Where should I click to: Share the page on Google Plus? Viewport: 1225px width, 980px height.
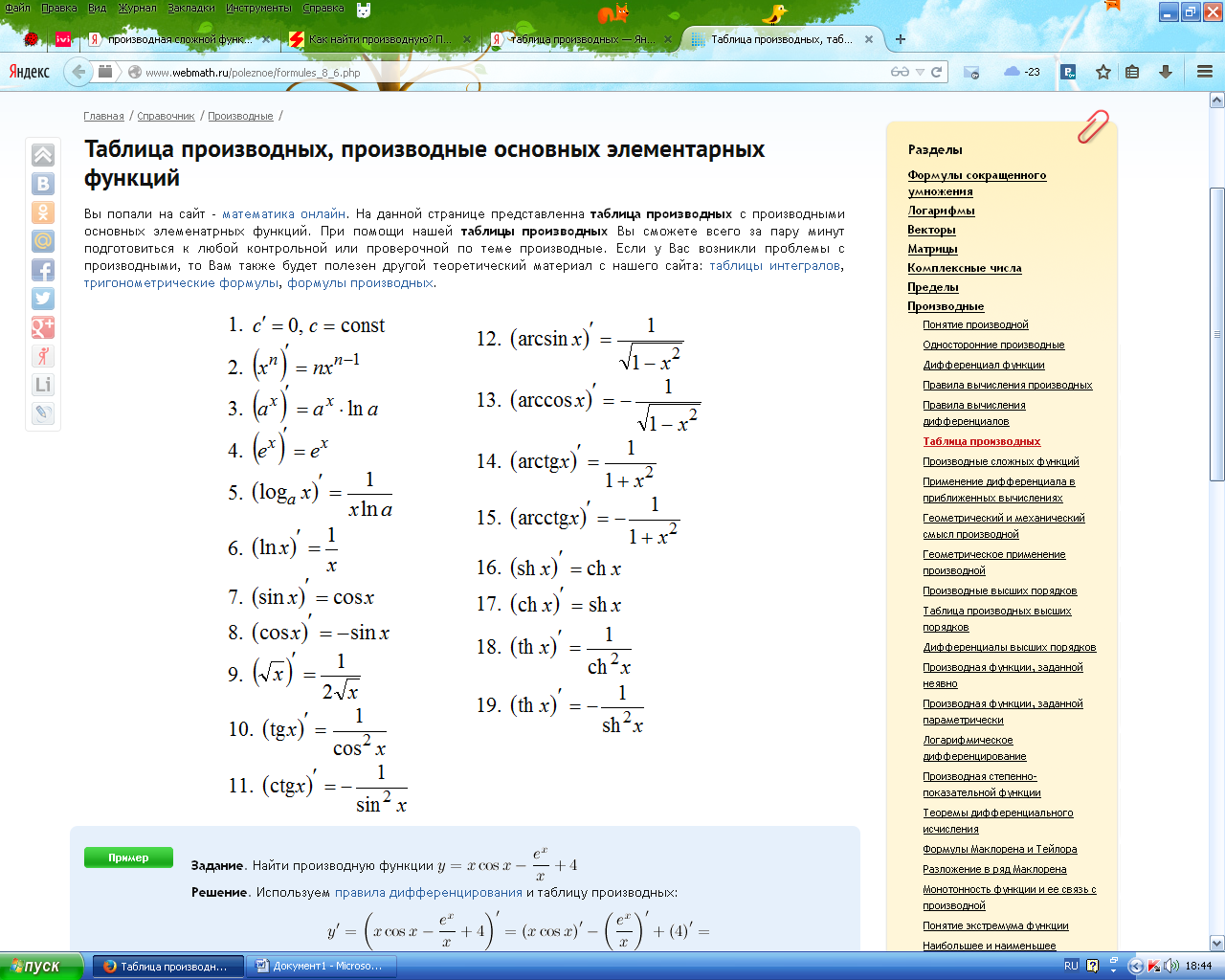(x=43, y=327)
